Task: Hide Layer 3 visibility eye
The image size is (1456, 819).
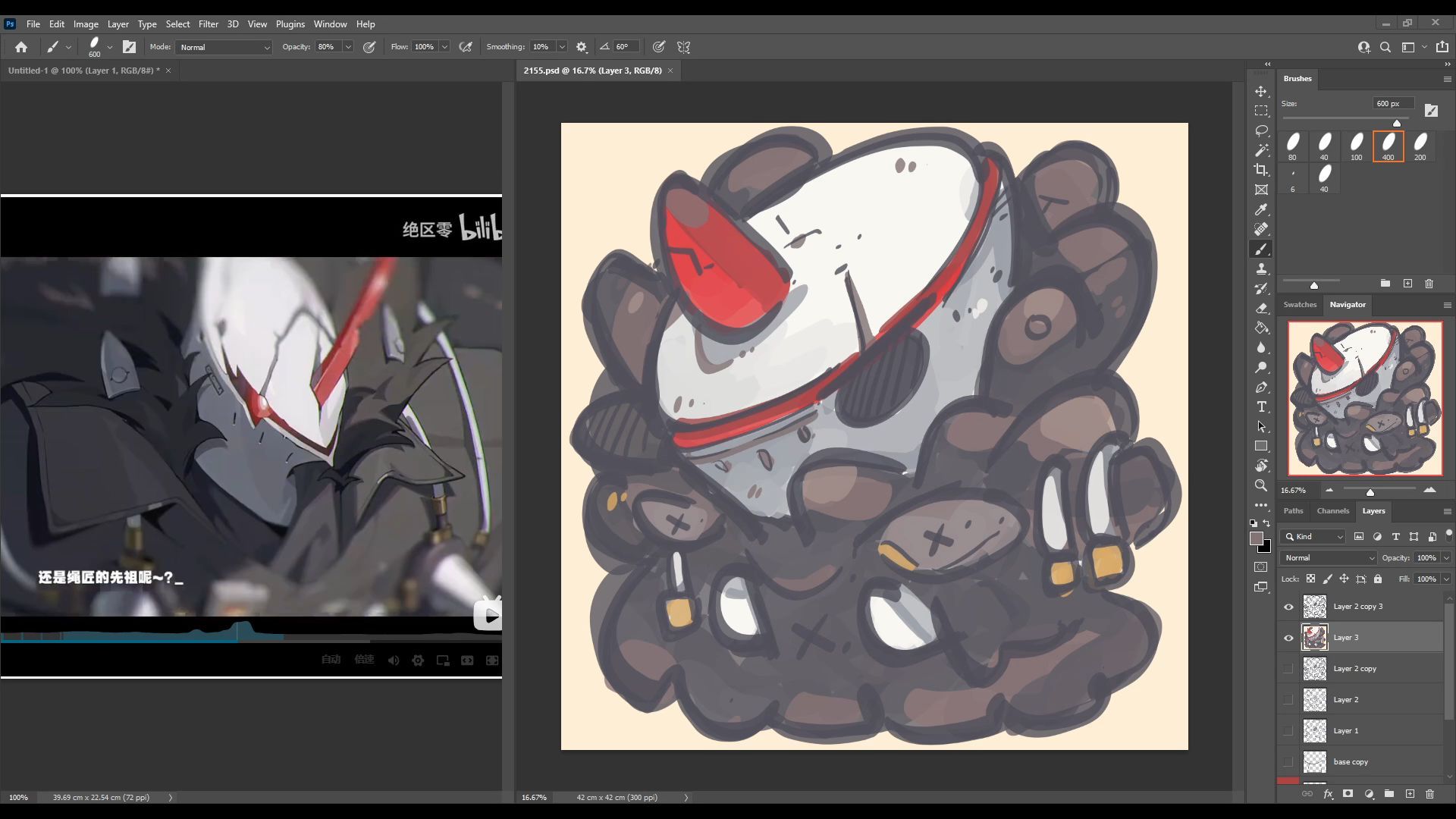Action: coord(1288,638)
